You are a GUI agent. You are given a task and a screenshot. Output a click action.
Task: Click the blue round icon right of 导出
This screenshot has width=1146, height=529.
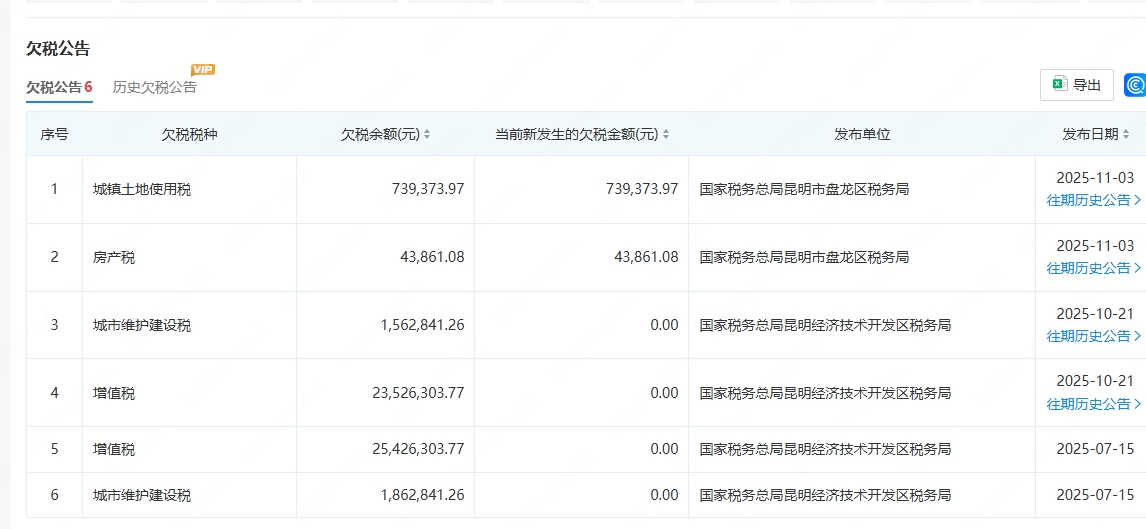(1134, 86)
